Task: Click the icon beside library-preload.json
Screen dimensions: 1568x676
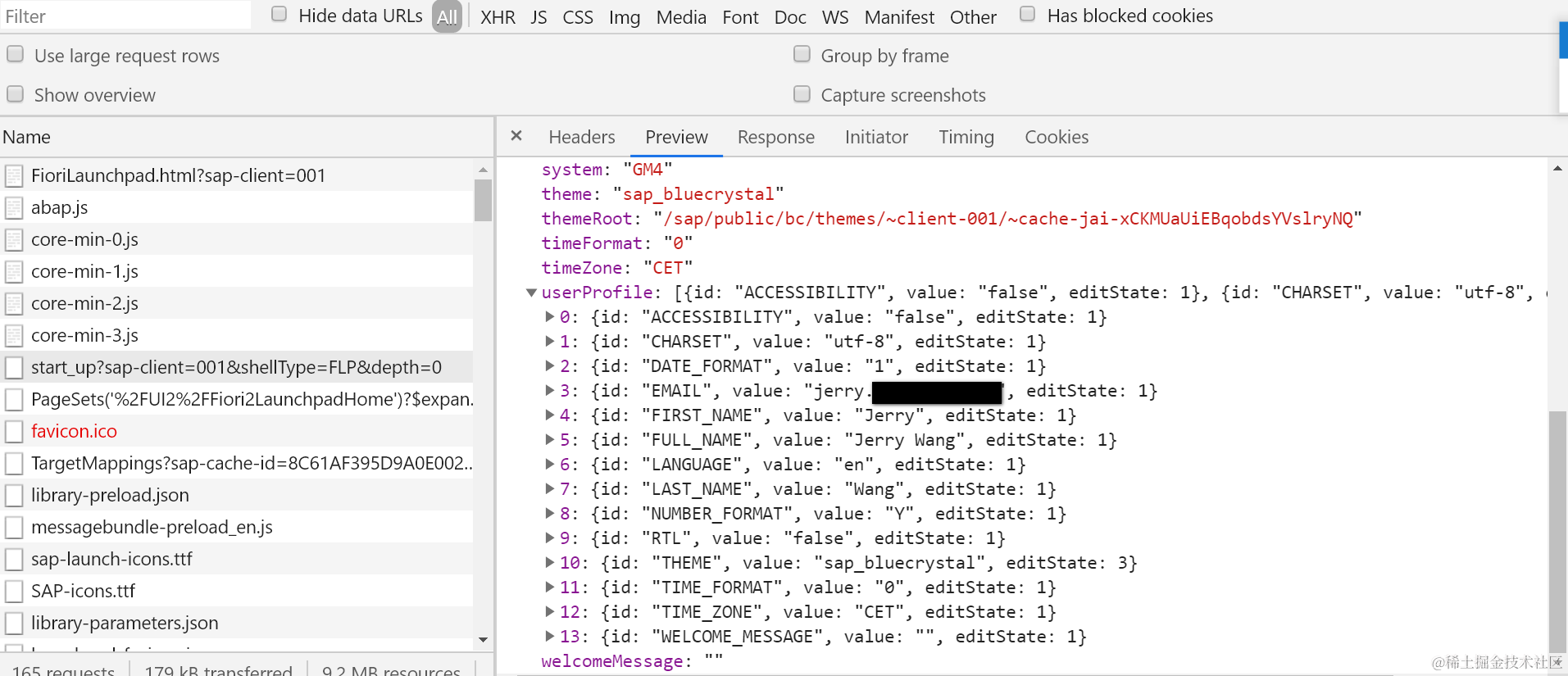Action: pyautogui.click(x=14, y=496)
